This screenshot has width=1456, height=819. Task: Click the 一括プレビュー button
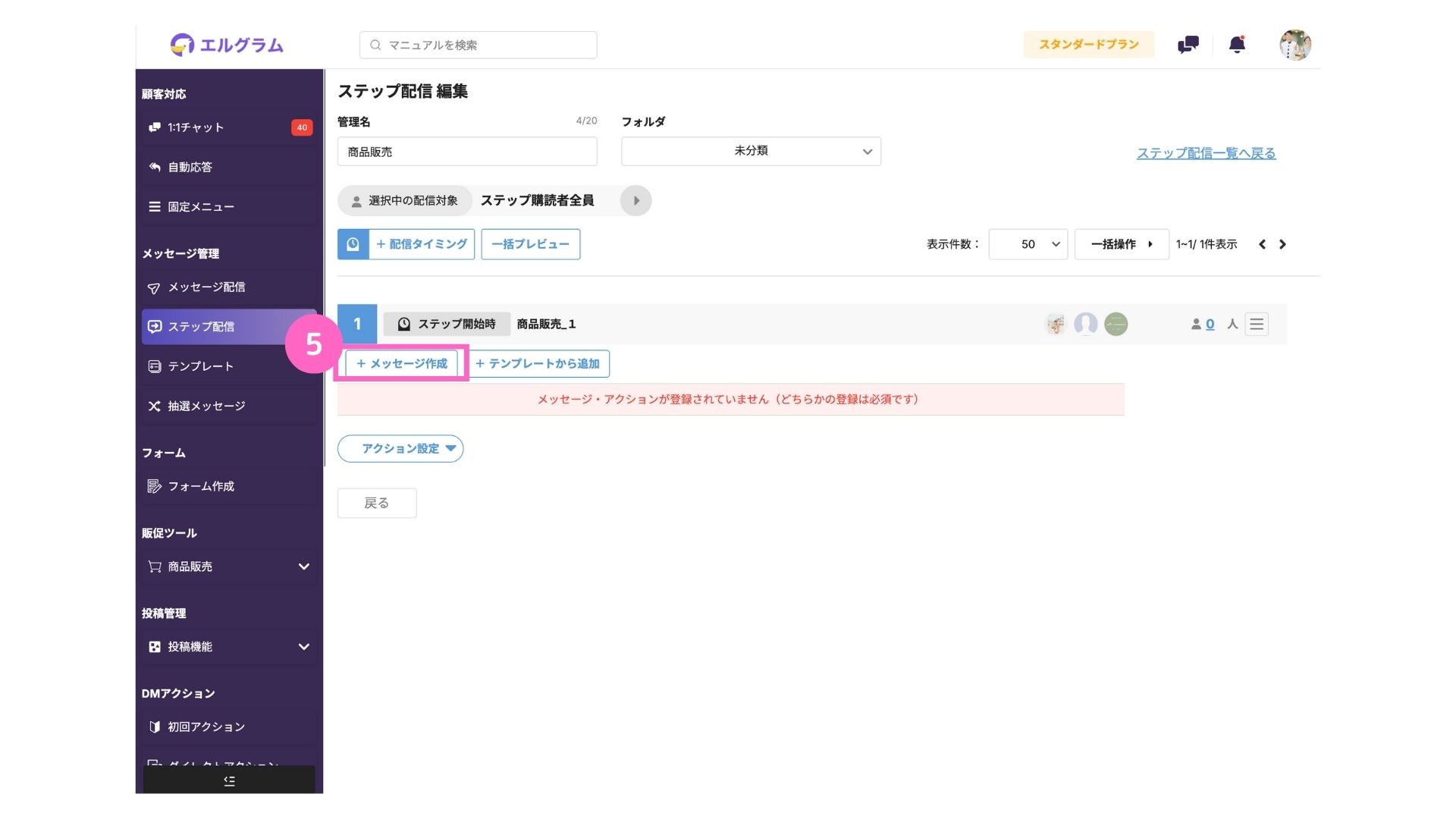coord(531,244)
